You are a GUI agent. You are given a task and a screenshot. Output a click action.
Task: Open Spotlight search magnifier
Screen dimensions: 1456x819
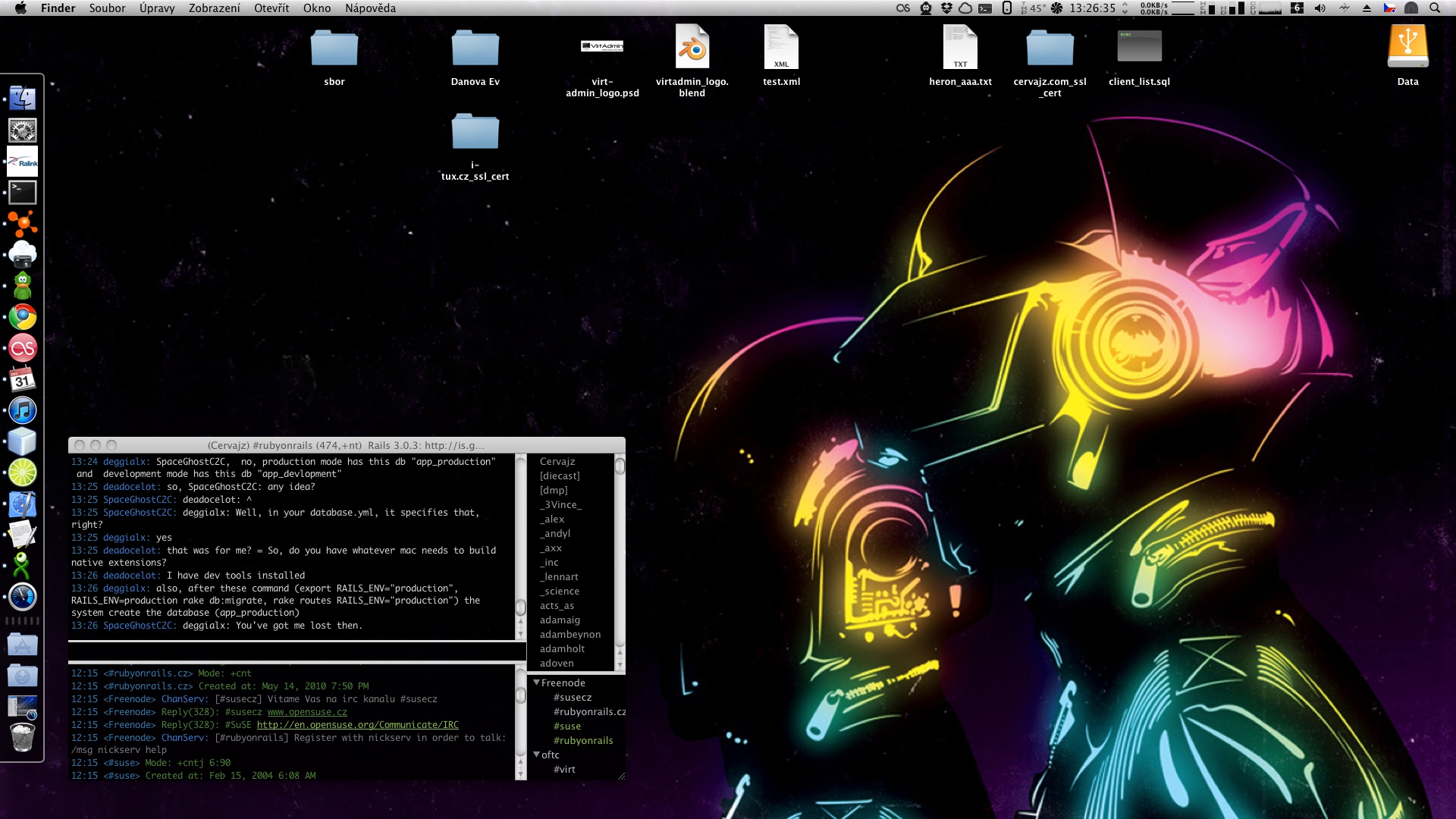(x=1435, y=8)
